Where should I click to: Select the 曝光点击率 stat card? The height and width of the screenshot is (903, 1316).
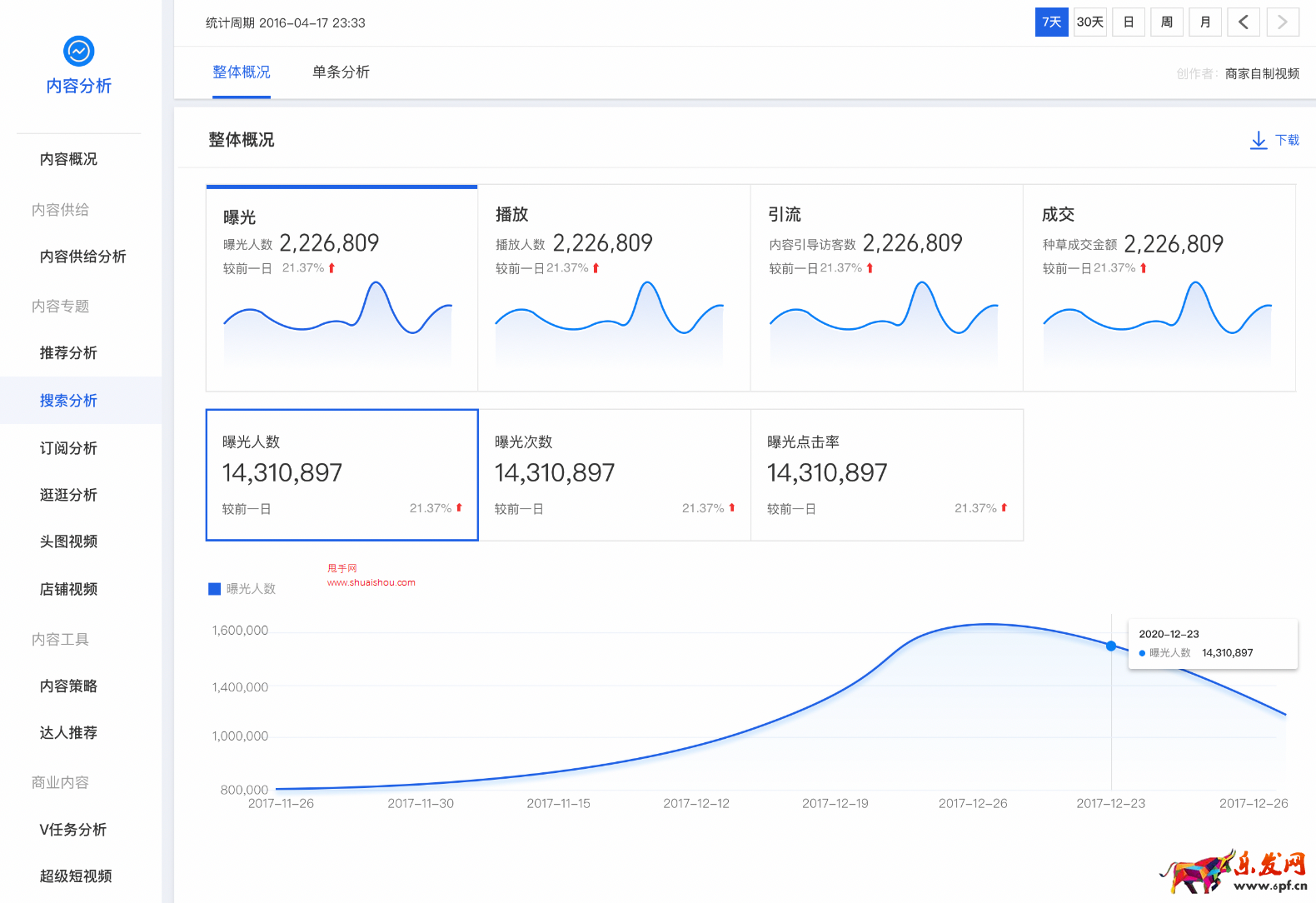pyautogui.click(x=887, y=475)
